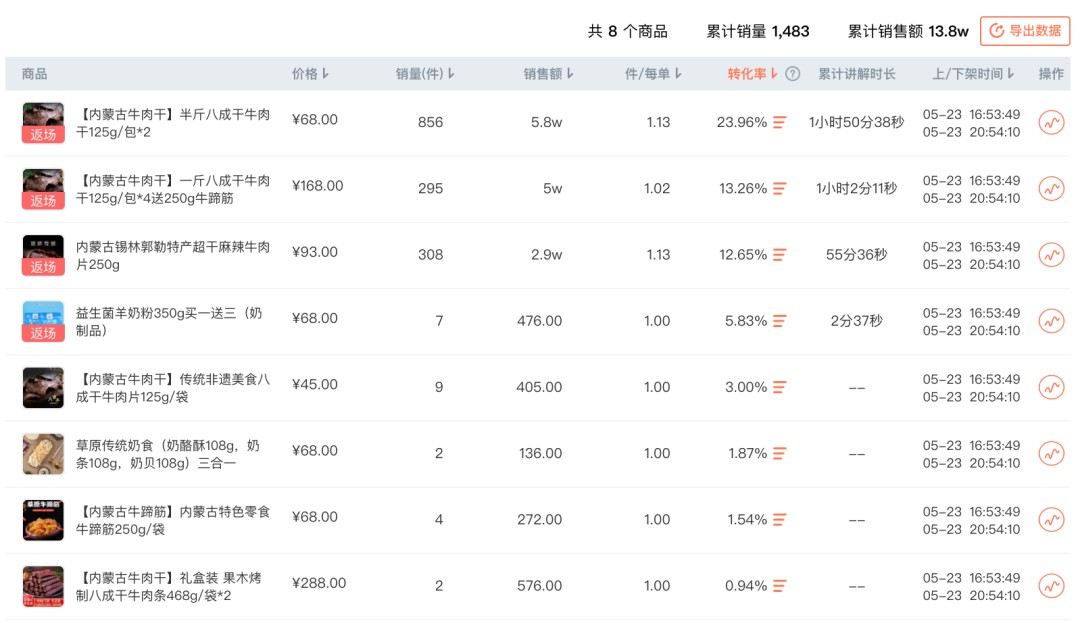Viewport: 1080px width, 623px height.
Task: Open product 内蒙古锡林郭勒特产超干麻辣牛肉片250g
Action: [172, 255]
